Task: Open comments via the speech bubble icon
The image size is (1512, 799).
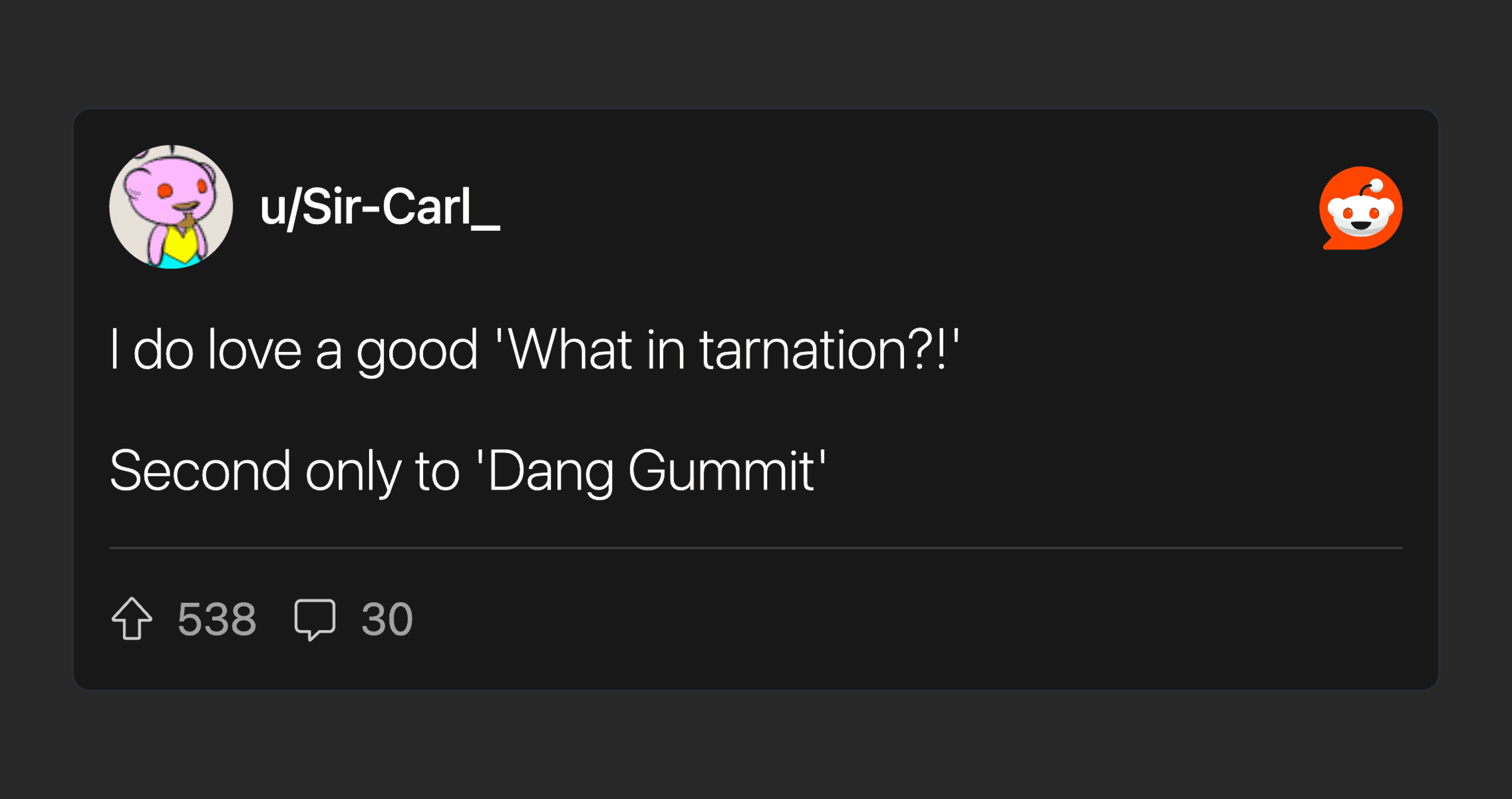Action: click(x=315, y=619)
